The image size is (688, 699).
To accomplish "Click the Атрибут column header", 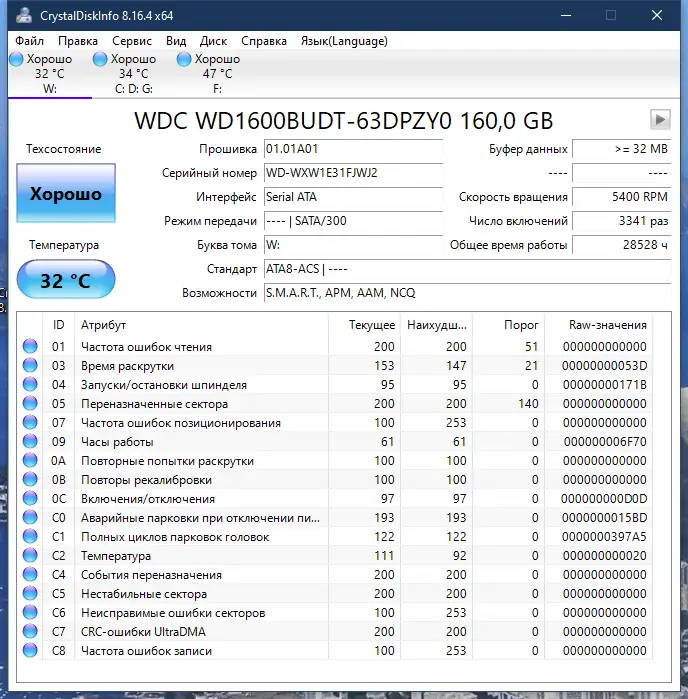I will 103,325.
